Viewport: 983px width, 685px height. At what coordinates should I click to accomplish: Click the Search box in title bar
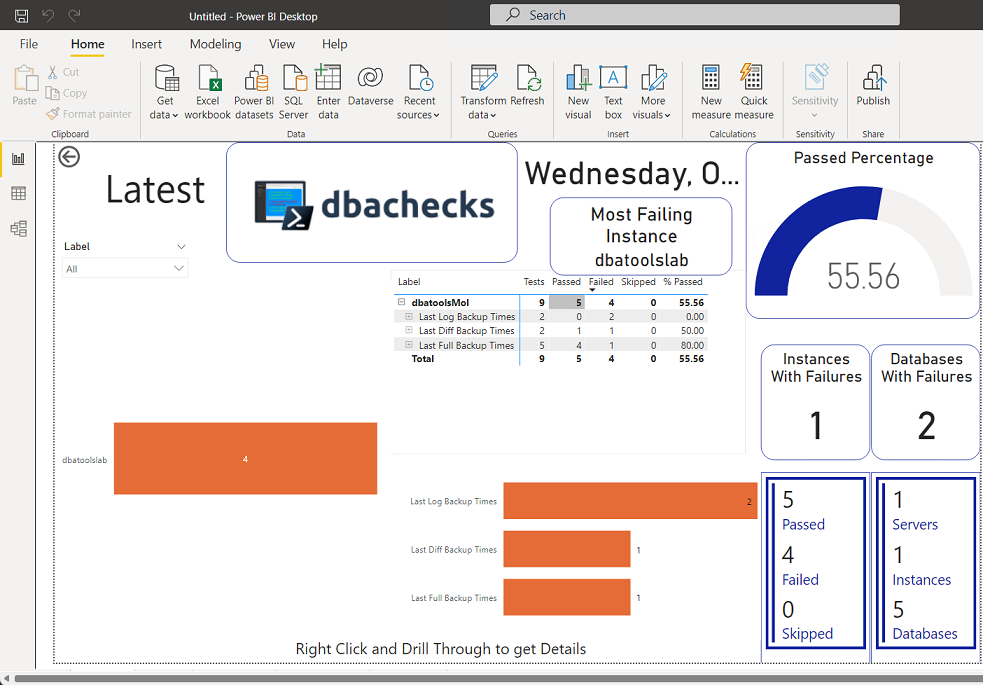pos(695,15)
